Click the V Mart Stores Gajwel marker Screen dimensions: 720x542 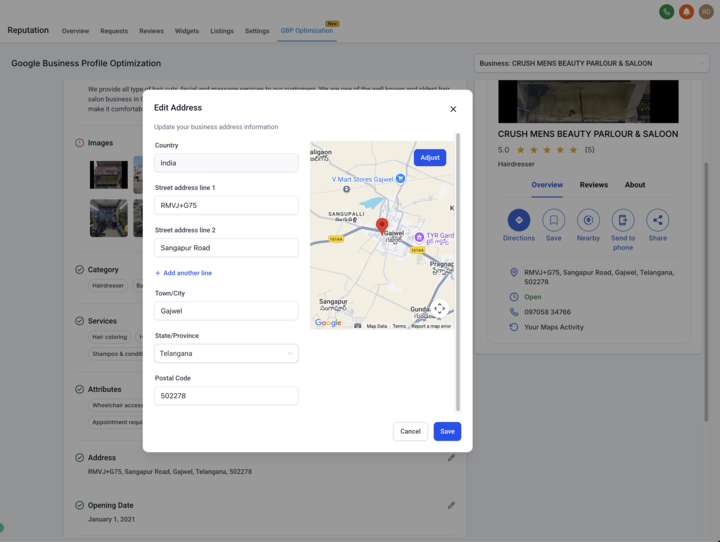400,178
